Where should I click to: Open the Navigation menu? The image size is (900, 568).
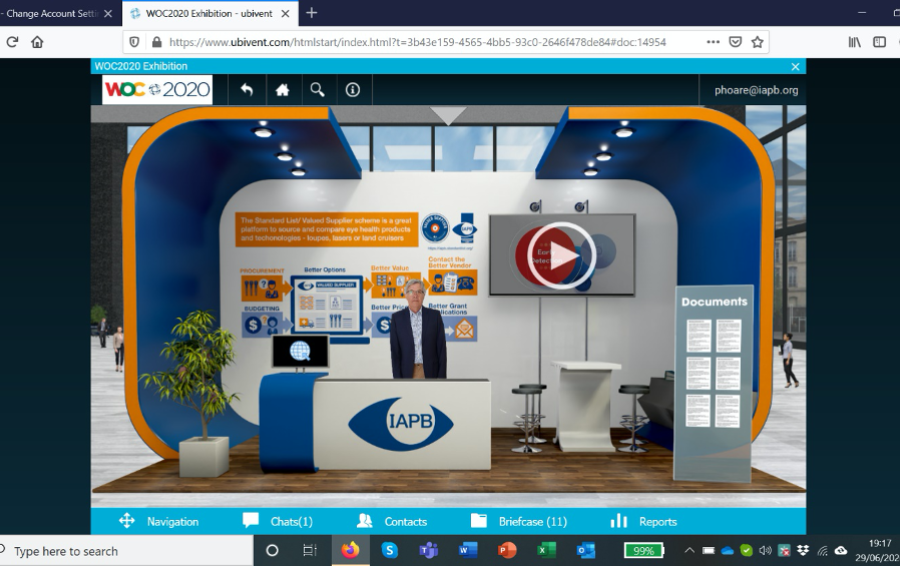(x=158, y=522)
